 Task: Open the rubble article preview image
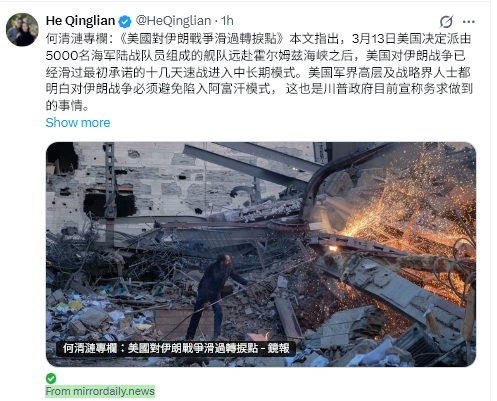coord(261,254)
